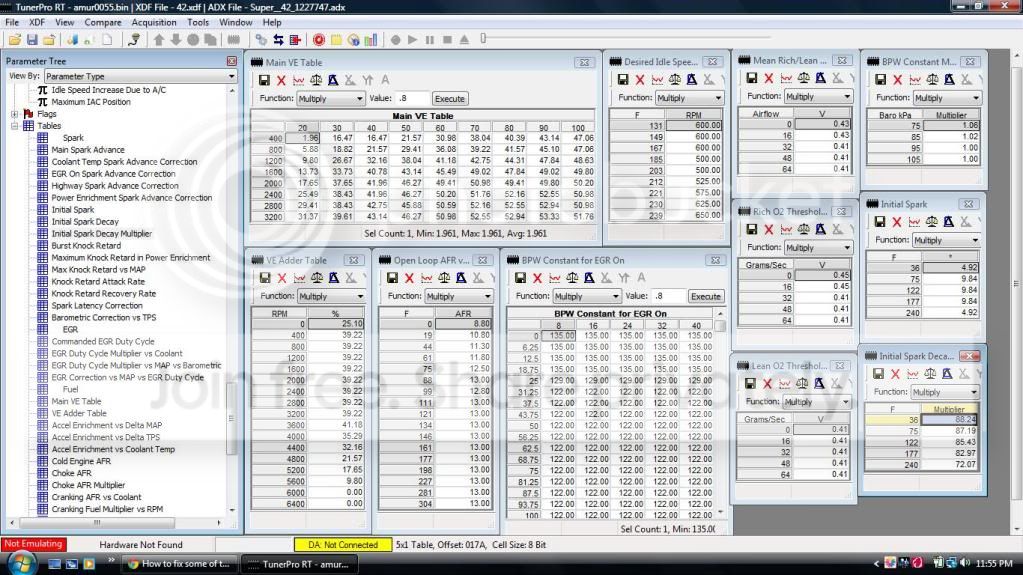Select Cold Engine AFR in Parameter Tree
Screen dimensions: 1023x575
(81, 461)
